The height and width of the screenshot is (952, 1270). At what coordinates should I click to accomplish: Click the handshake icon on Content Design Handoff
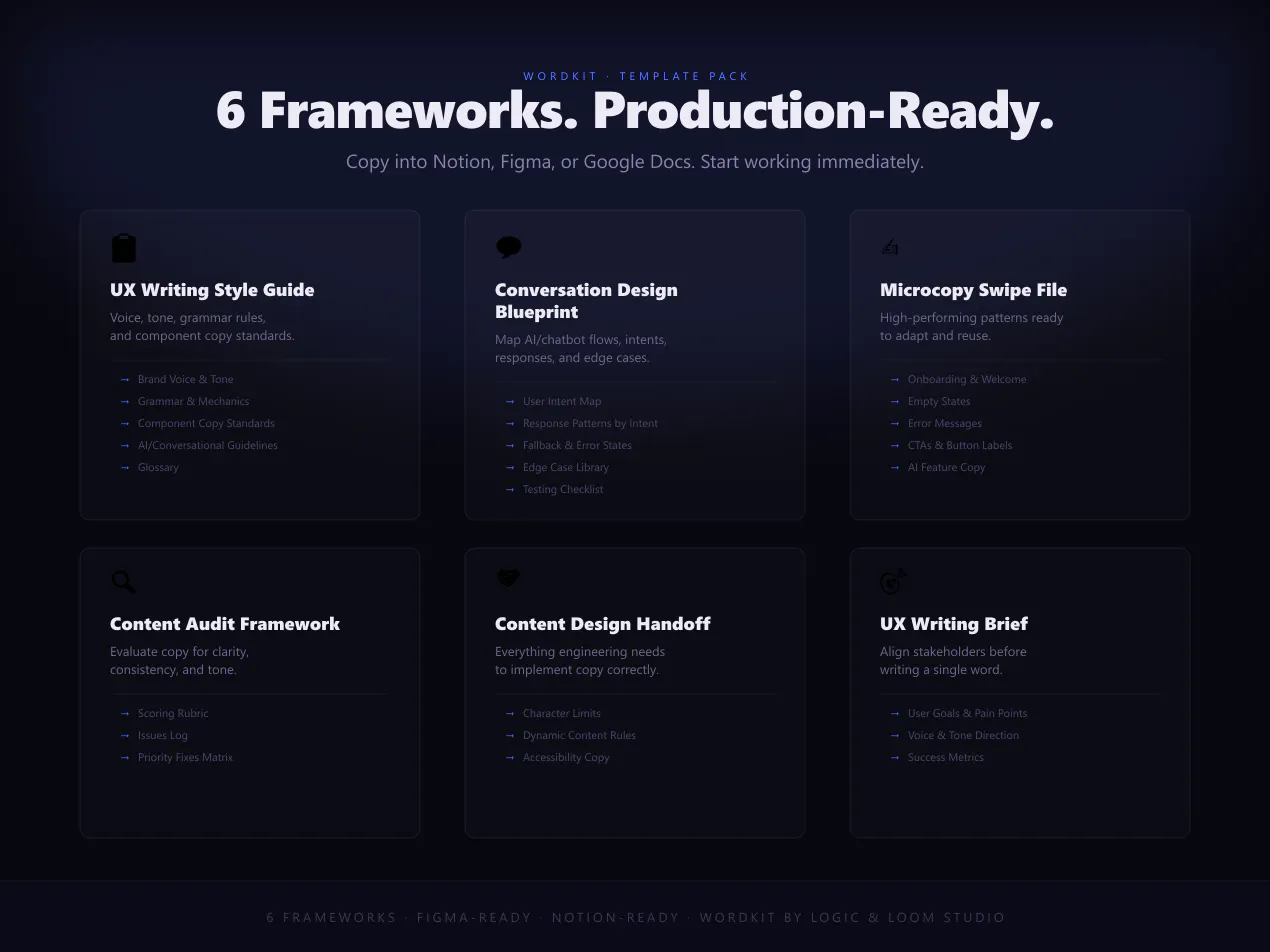508,578
